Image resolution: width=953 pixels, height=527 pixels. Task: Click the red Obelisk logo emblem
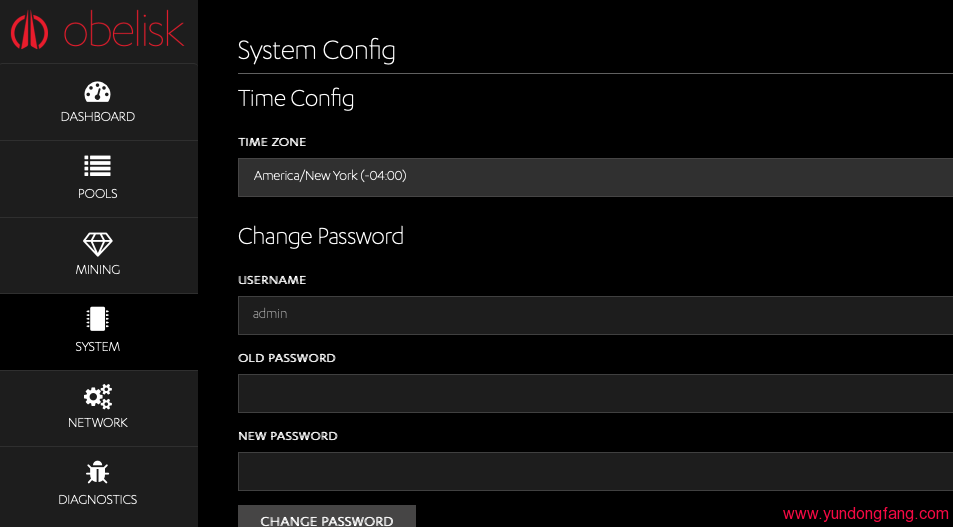(30, 31)
